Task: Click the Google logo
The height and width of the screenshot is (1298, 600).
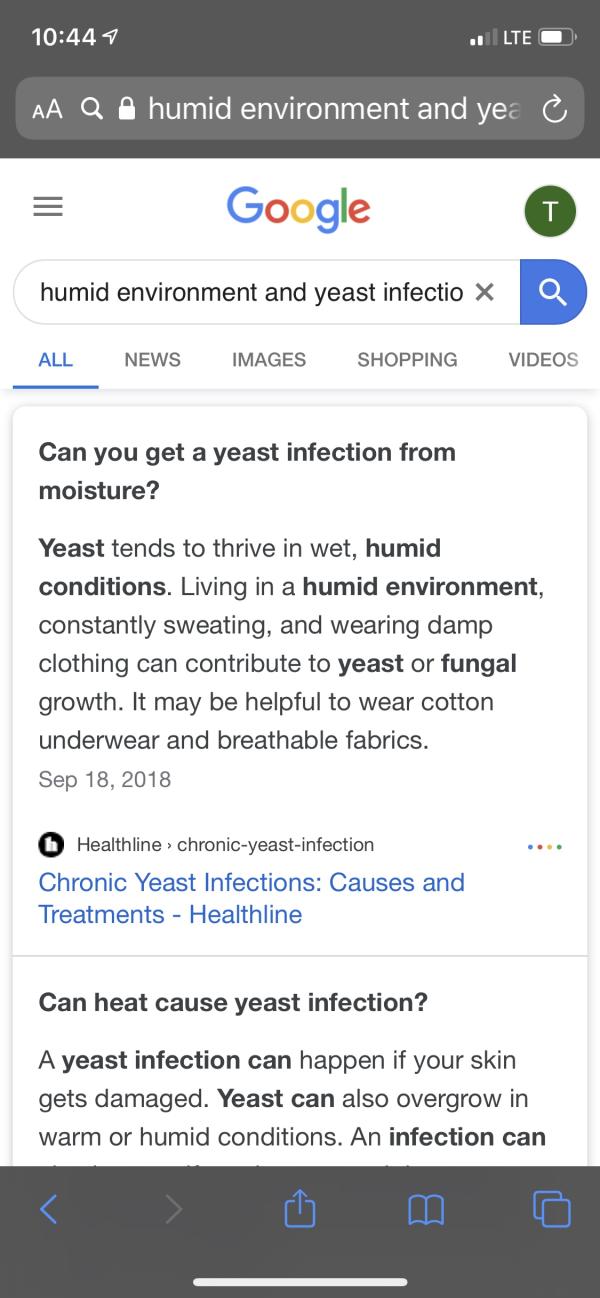Action: (299, 209)
